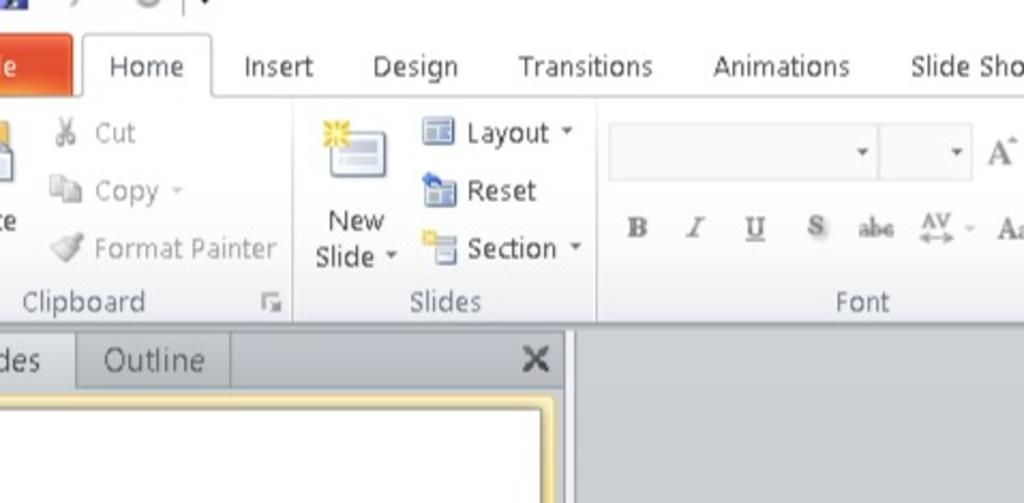Toggle Bold formatting
The height and width of the screenshot is (503, 1024).
coord(637,228)
